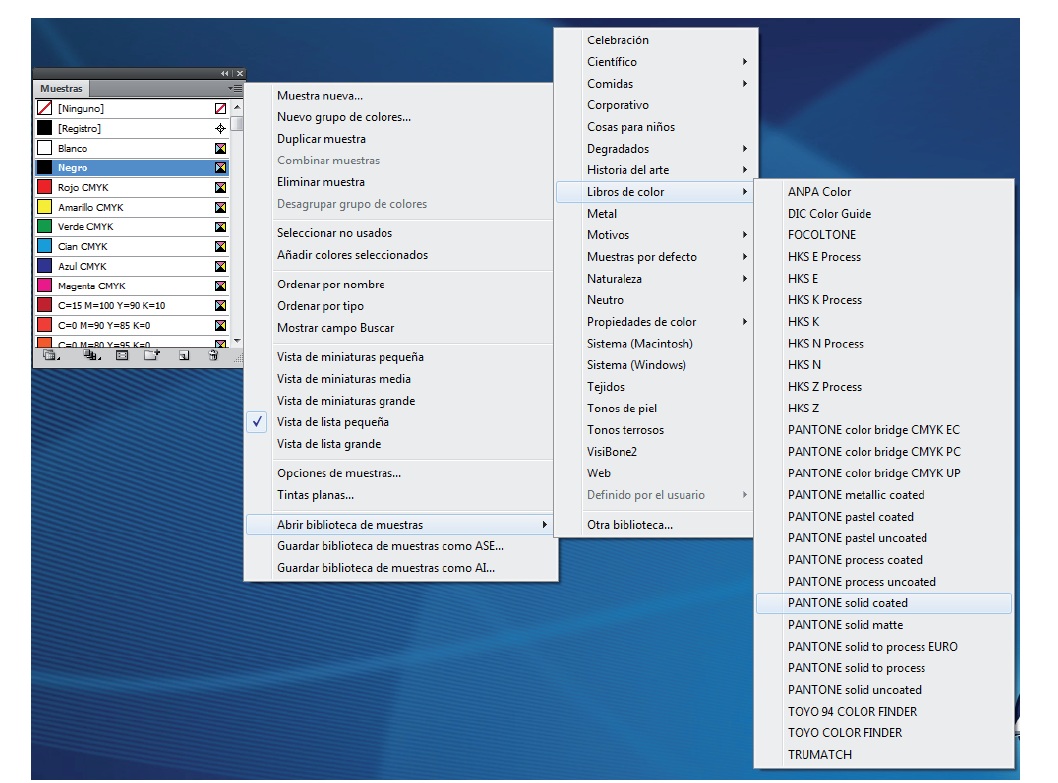Open the Muestras panel flyout menu icon
The width and height of the screenshot is (1058, 783).
pos(235,89)
